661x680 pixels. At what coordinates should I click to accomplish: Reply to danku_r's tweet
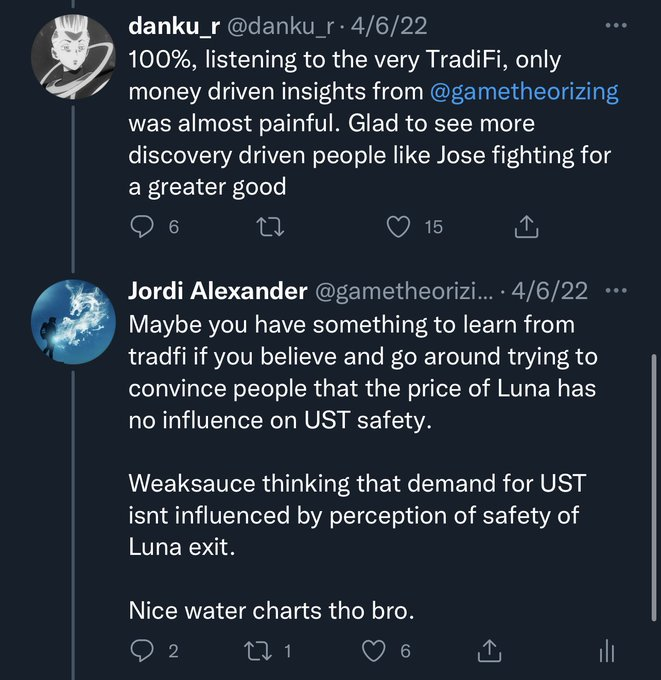point(141,227)
